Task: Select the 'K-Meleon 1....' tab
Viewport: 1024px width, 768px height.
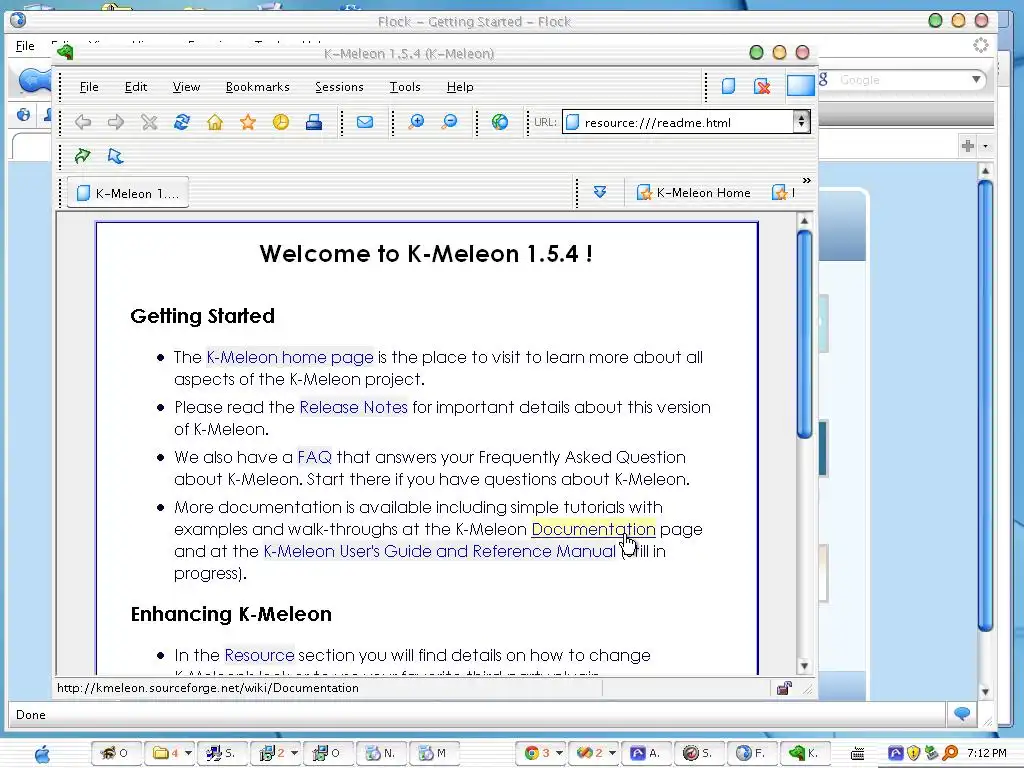Action: [128, 193]
